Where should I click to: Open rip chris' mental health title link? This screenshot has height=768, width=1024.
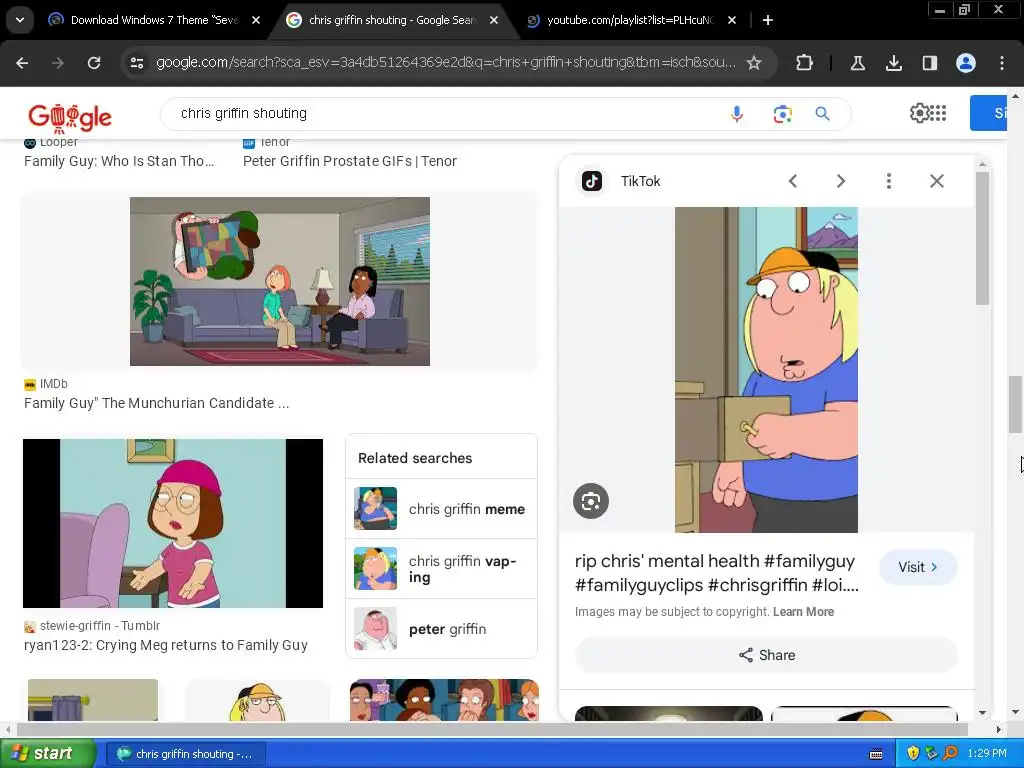tap(716, 573)
